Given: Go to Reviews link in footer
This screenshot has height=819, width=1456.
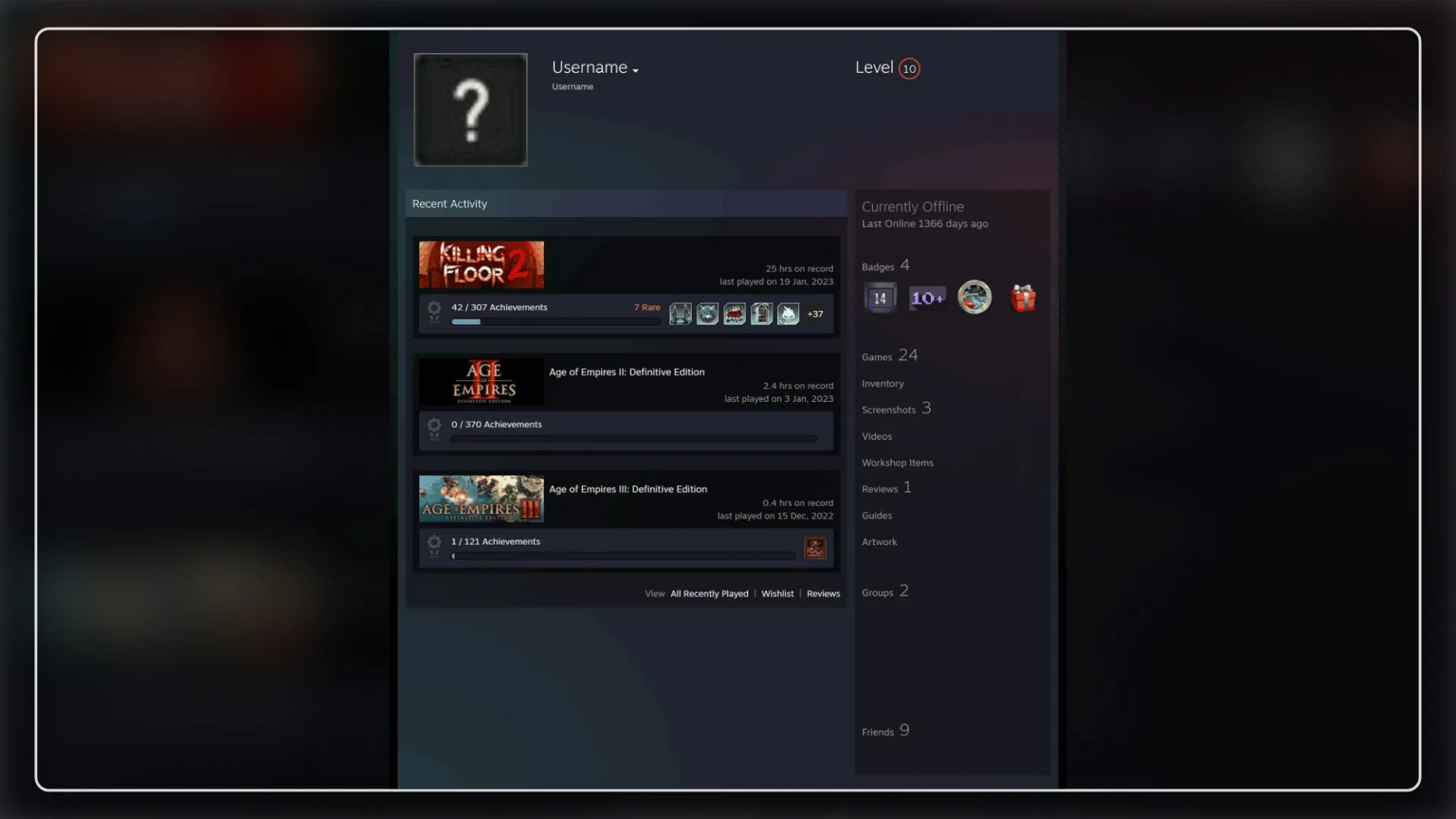Looking at the screenshot, I should (x=824, y=594).
